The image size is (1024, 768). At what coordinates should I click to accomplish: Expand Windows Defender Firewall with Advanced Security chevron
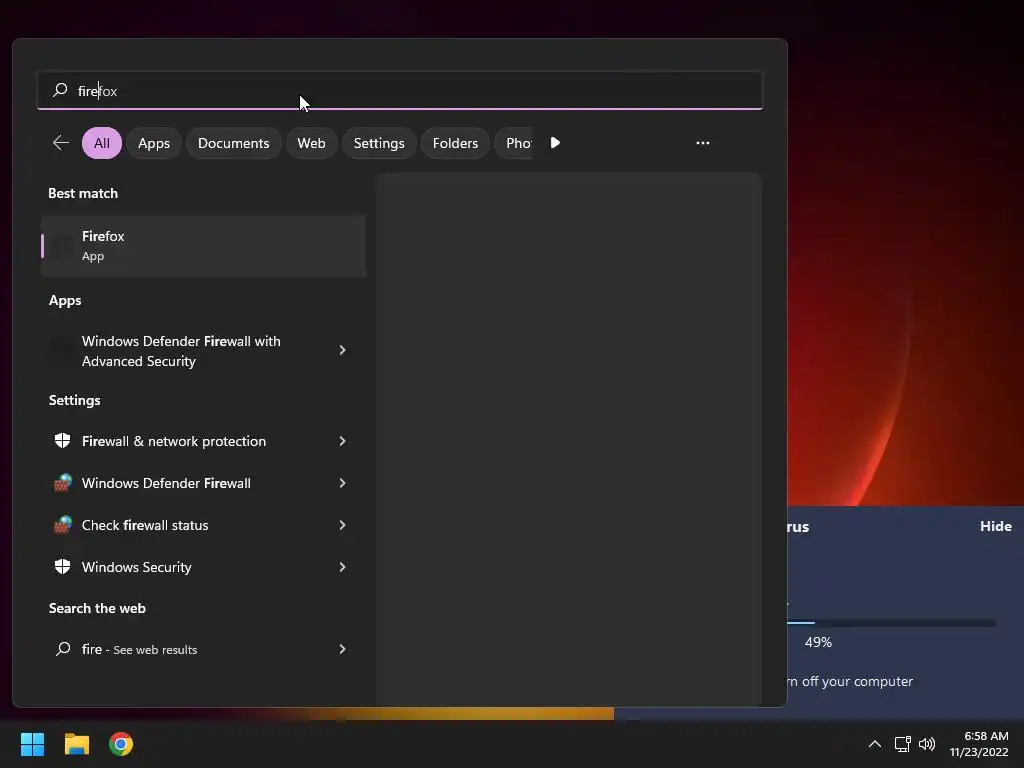coord(342,351)
